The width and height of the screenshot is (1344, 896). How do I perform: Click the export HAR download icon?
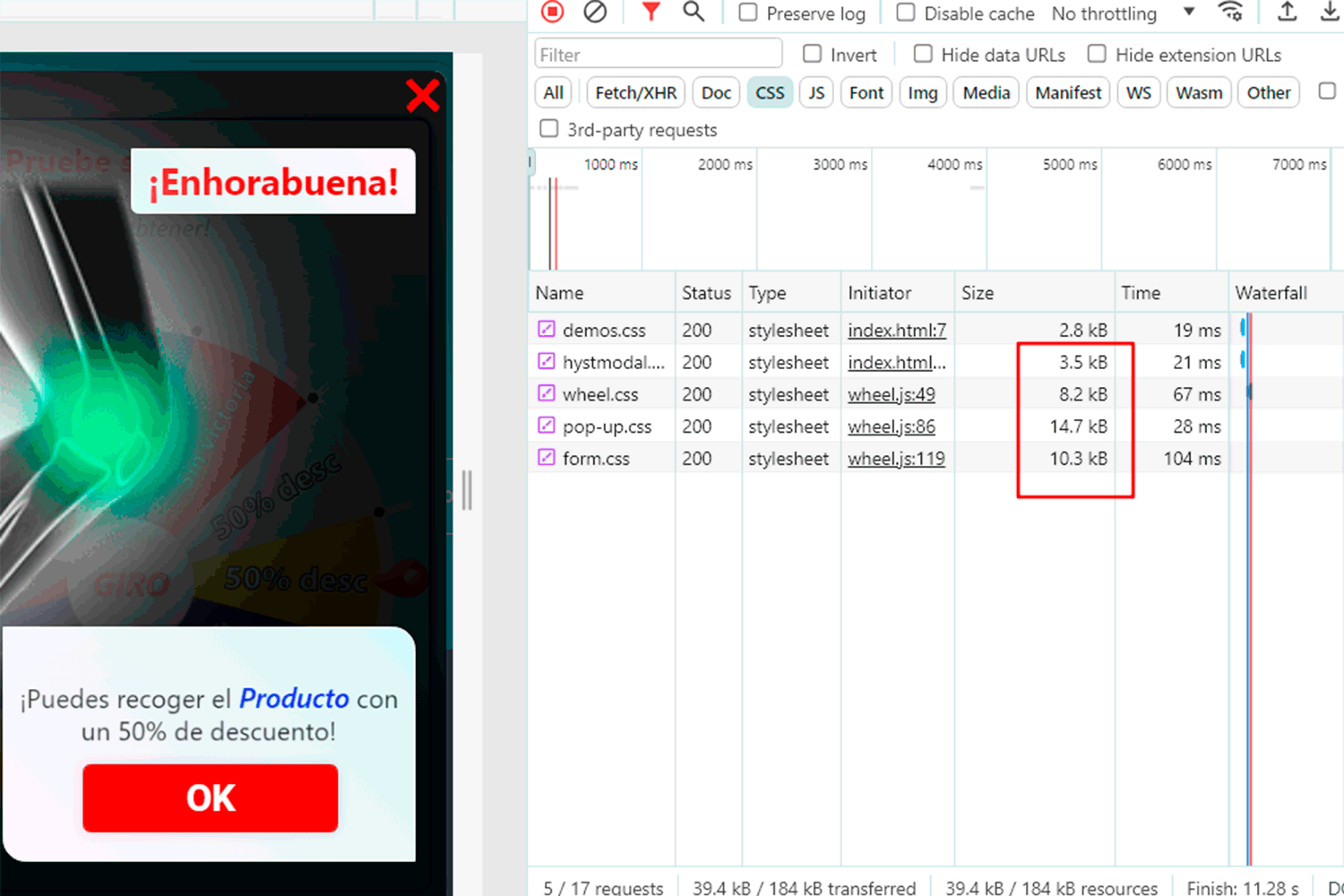1330,12
